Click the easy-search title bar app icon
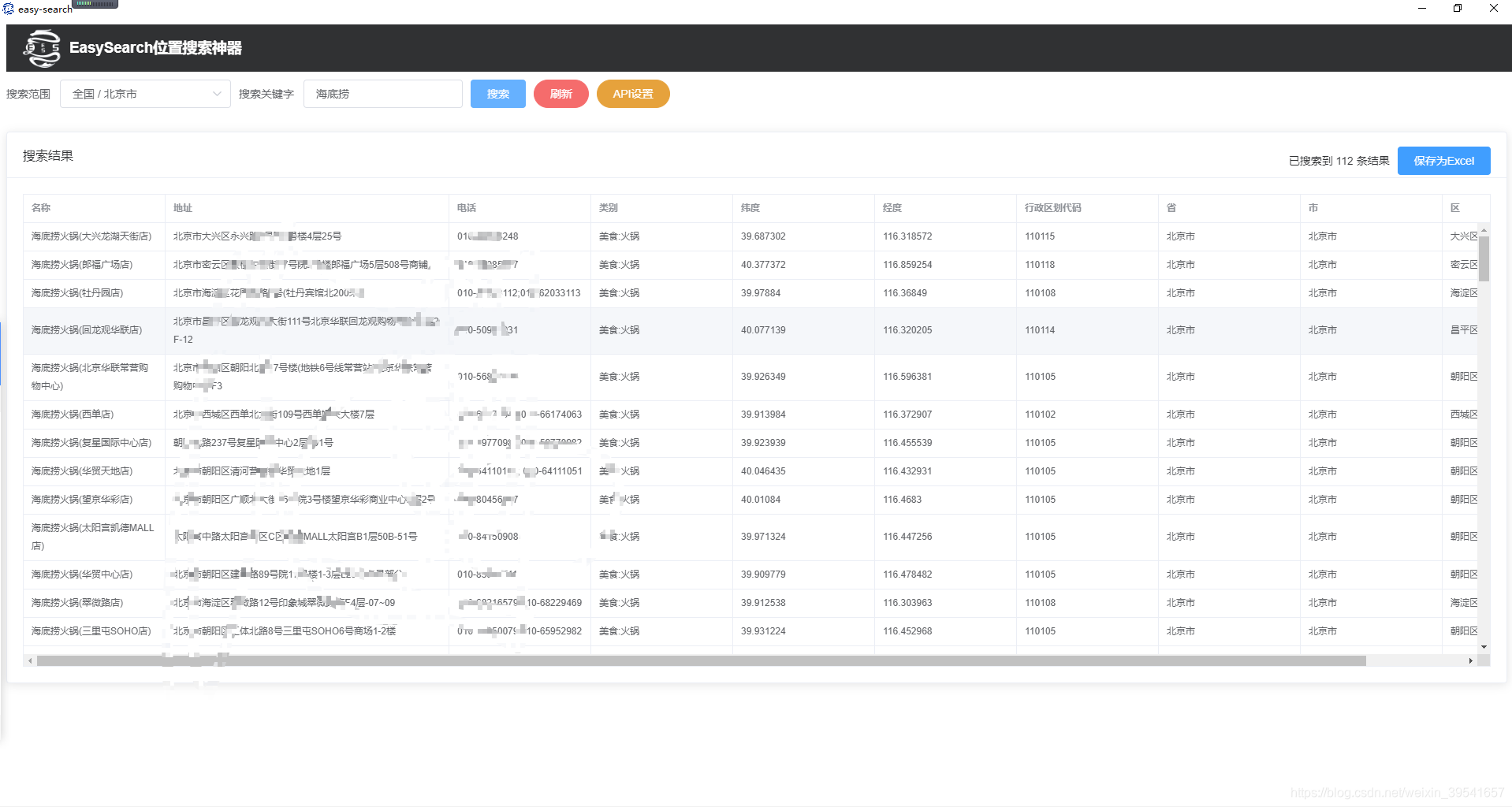Viewport: 1512px width, 807px height. tap(8, 9)
